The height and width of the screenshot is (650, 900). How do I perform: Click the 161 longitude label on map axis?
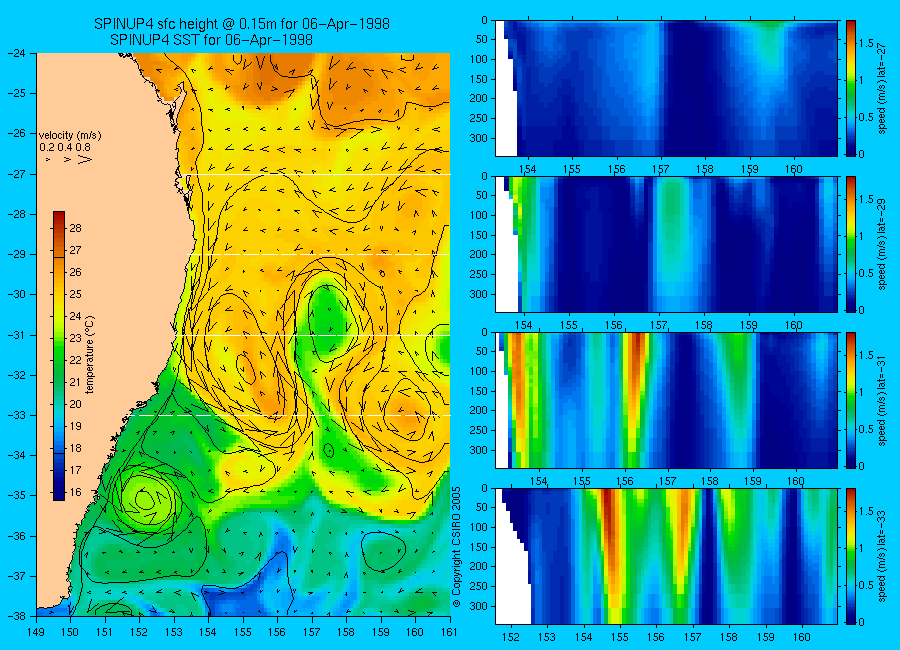pos(450,632)
